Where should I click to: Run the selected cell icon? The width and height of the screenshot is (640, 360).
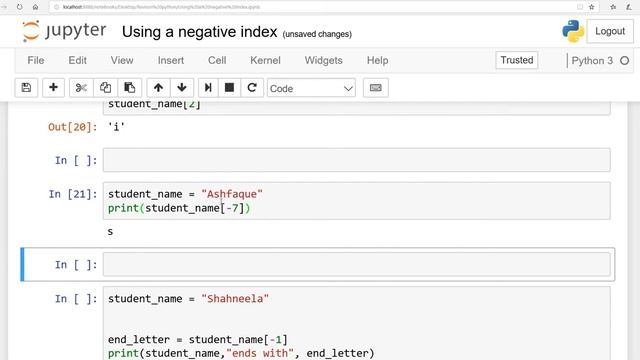click(208, 88)
